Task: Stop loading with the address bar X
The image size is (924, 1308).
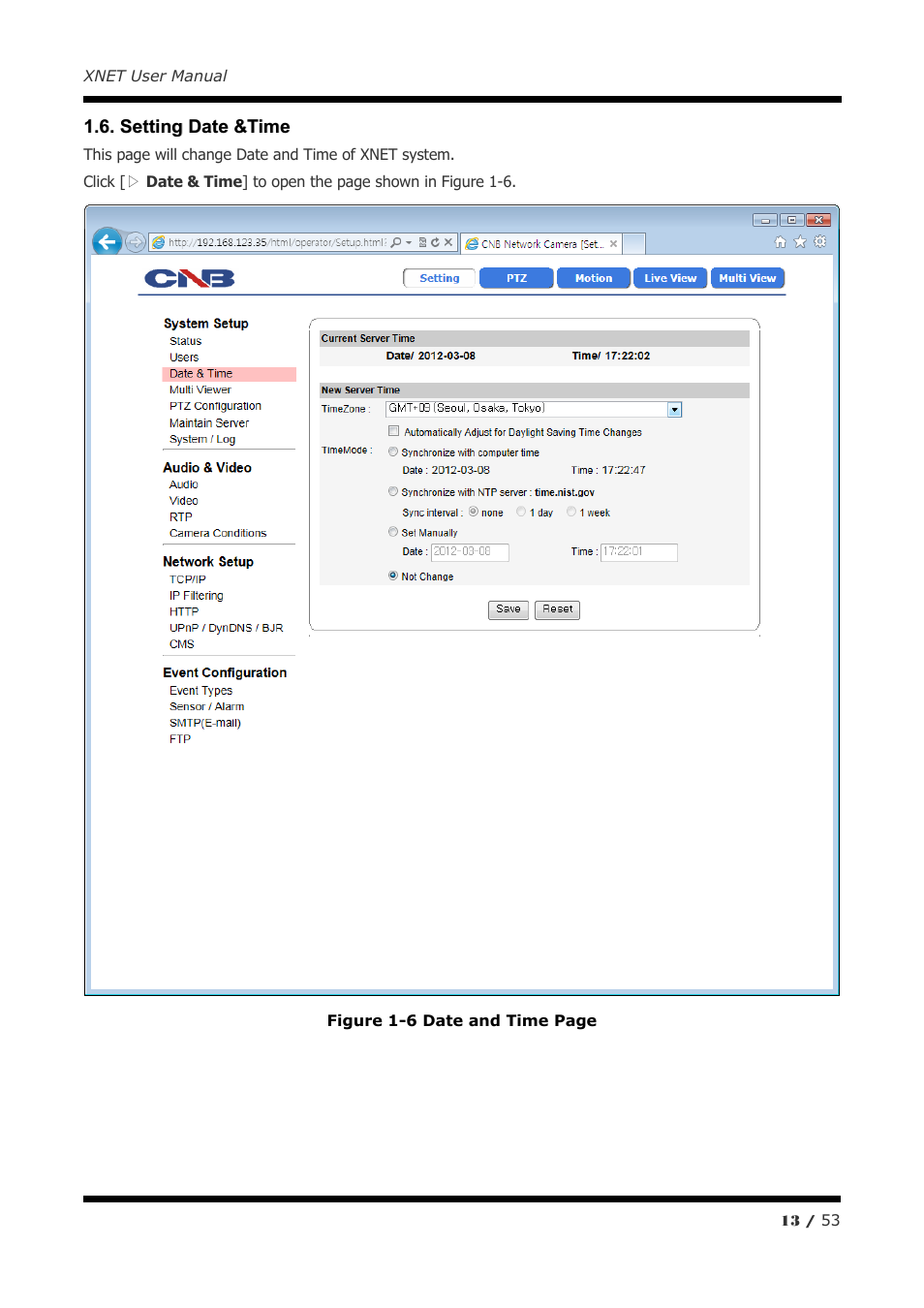Action: pos(448,242)
